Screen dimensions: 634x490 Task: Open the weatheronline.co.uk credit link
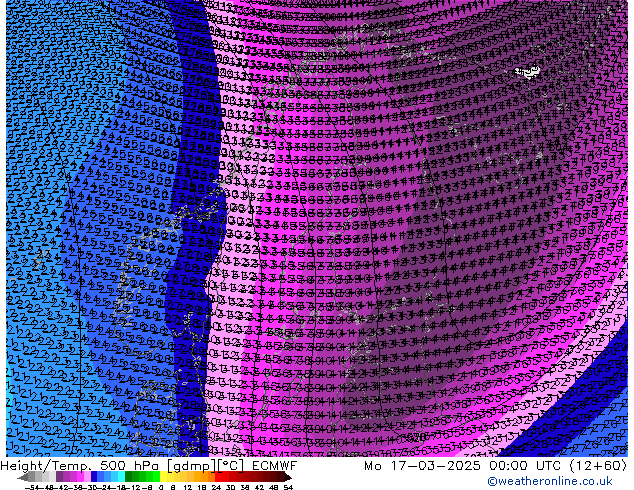pos(550,481)
